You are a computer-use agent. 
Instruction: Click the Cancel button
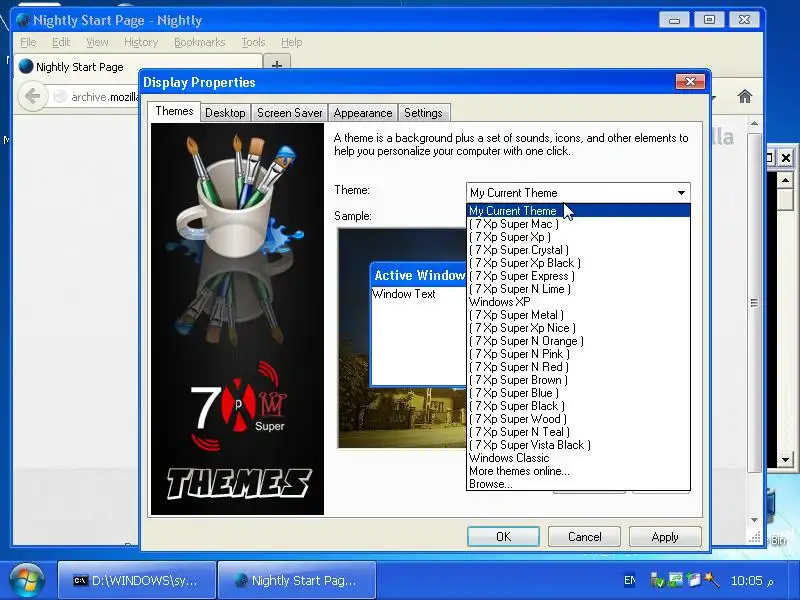tap(584, 537)
